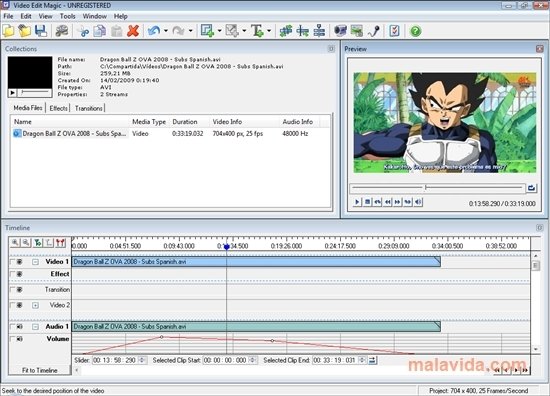The height and width of the screenshot is (396, 550).
Task: Click the Paste clipboard icon
Action: [x=116, y=31]
